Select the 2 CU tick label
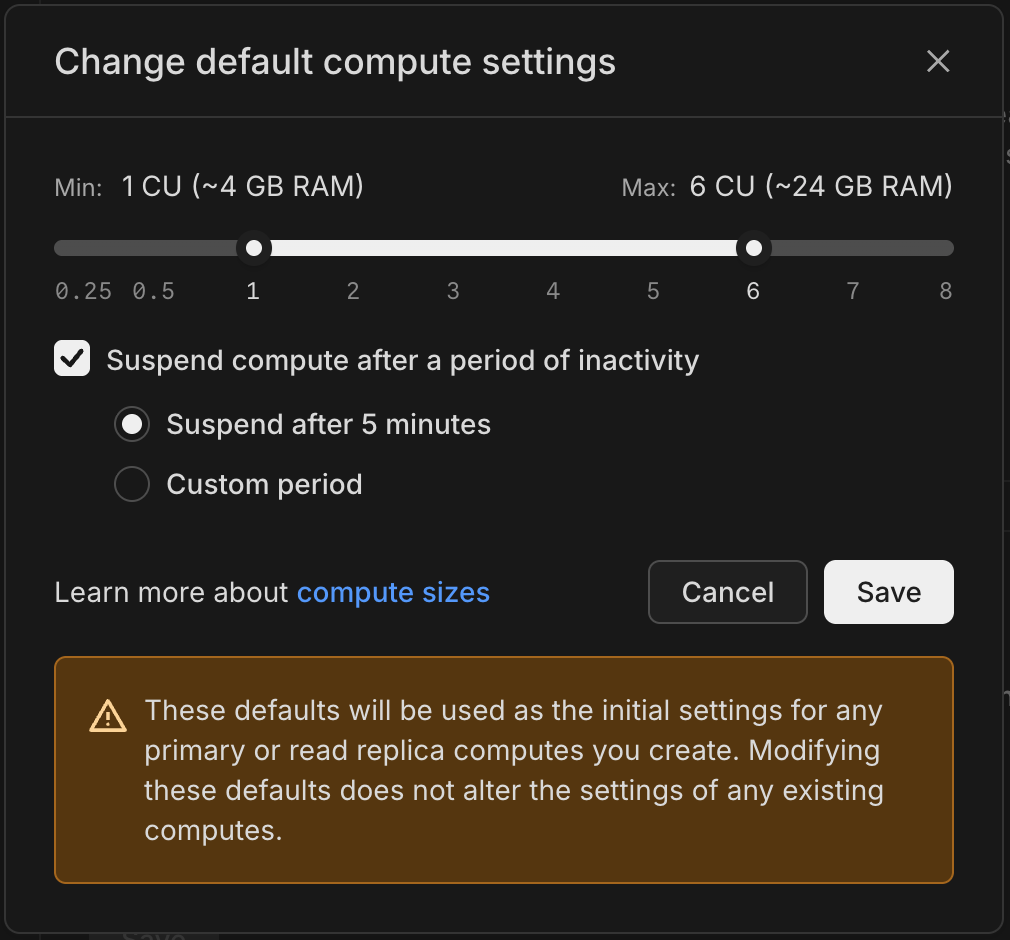The image size is (1010, 940). pos(353,291)
